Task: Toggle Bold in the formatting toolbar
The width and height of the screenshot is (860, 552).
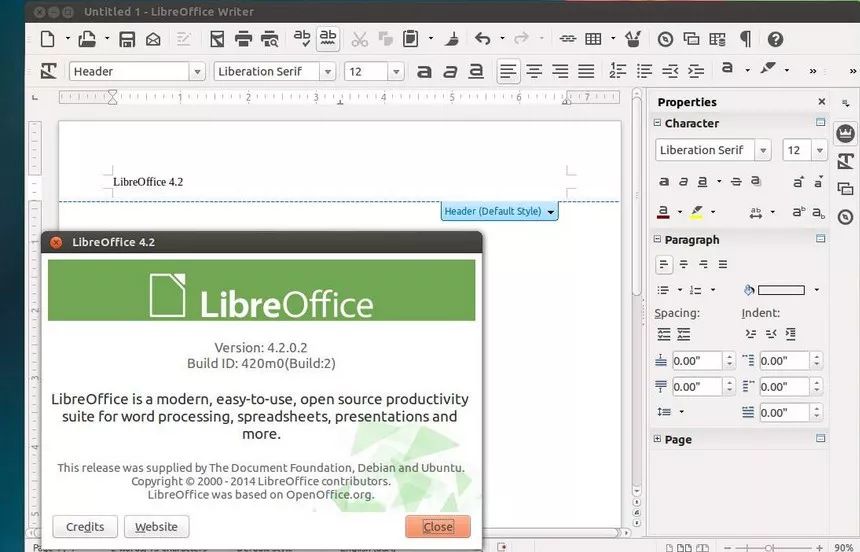Action: pos(424,72)
